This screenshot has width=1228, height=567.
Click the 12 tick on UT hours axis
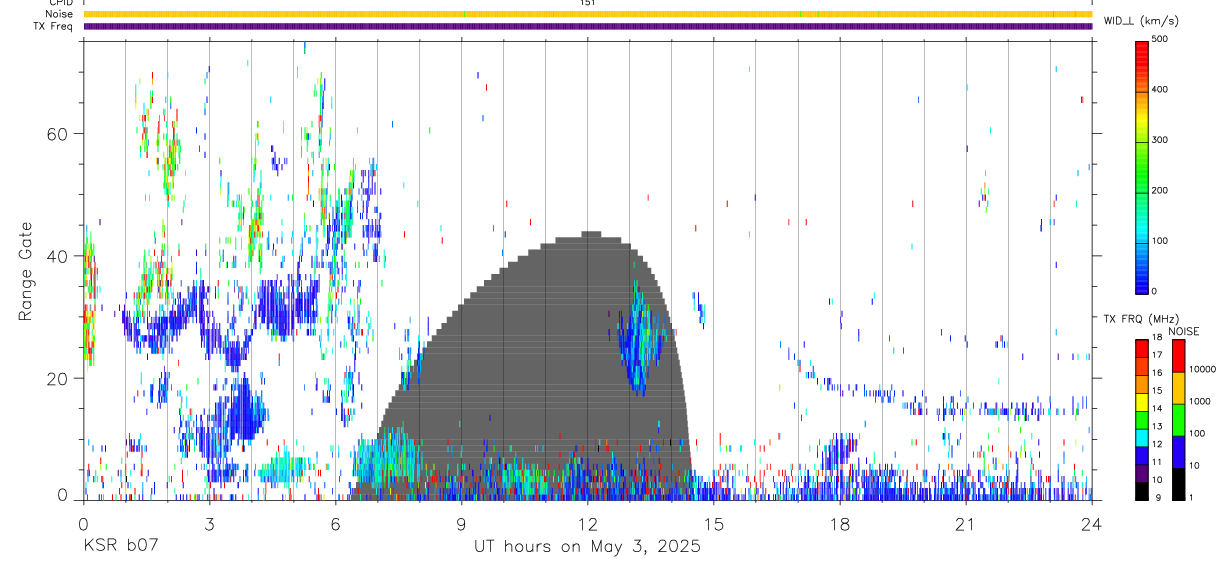[587, 525]
